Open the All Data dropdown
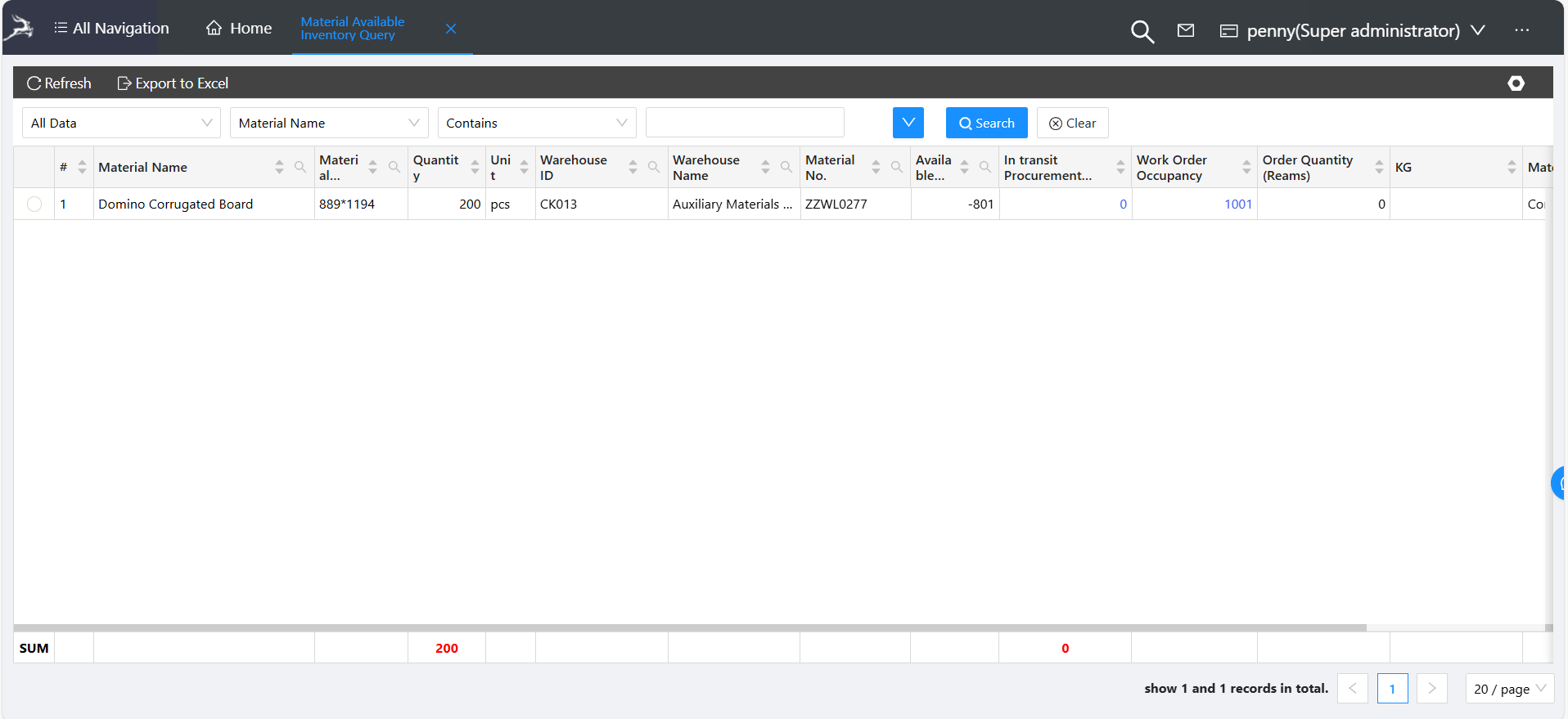This screenshot has width=1568, height=719. [x=121, y=123]
